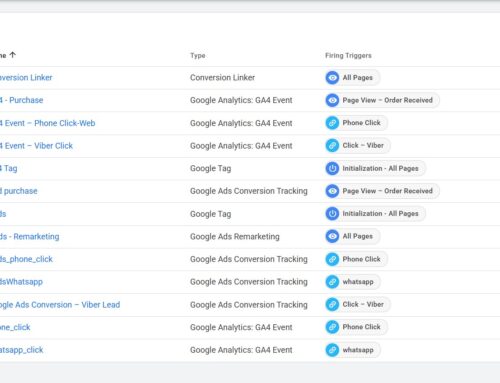The height and width of the screenshot is (383, 500).
Task: Open the ds_phone_click tag
Action: click(x=26, y=259)
